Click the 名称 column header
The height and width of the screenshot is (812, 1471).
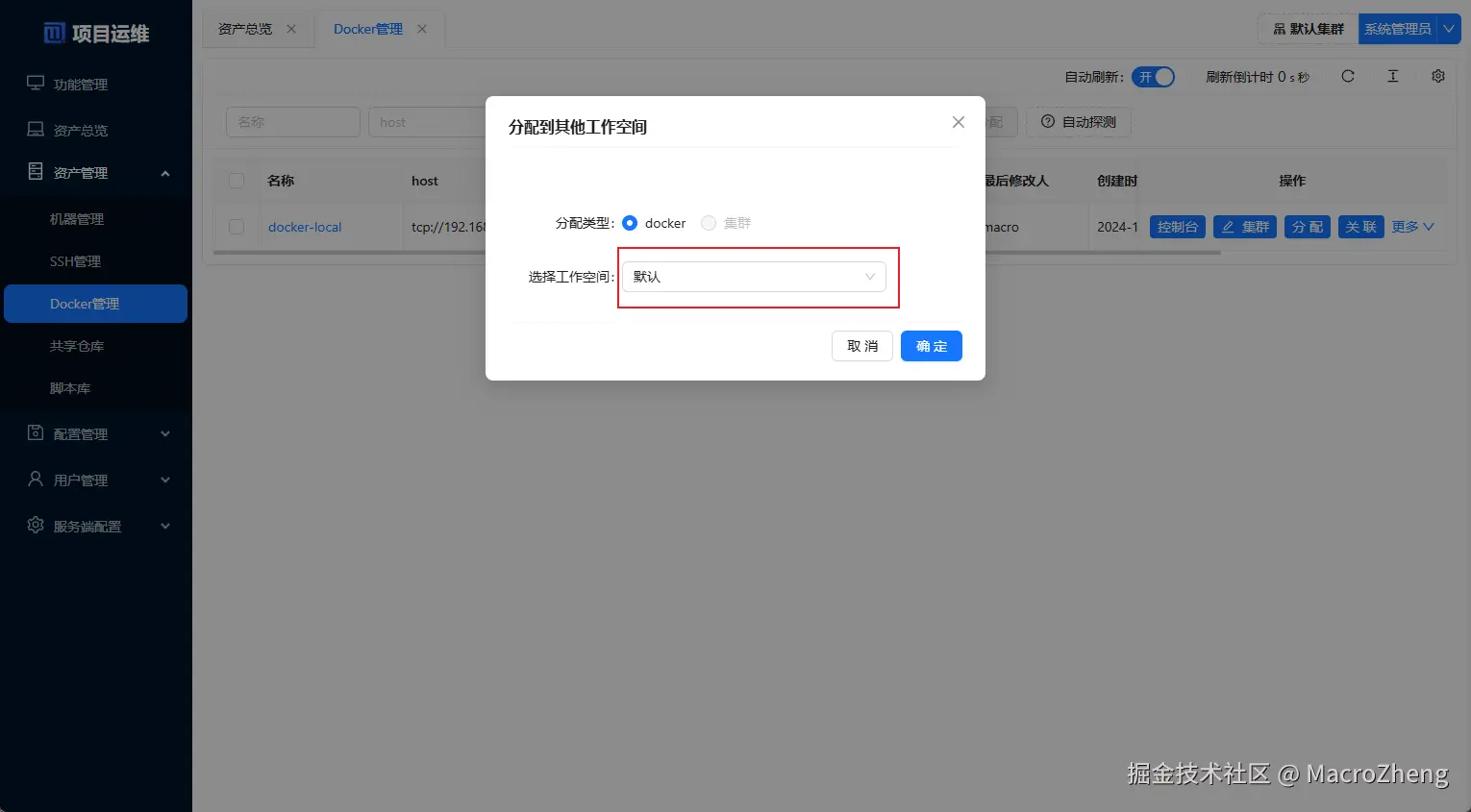point(281,181)
